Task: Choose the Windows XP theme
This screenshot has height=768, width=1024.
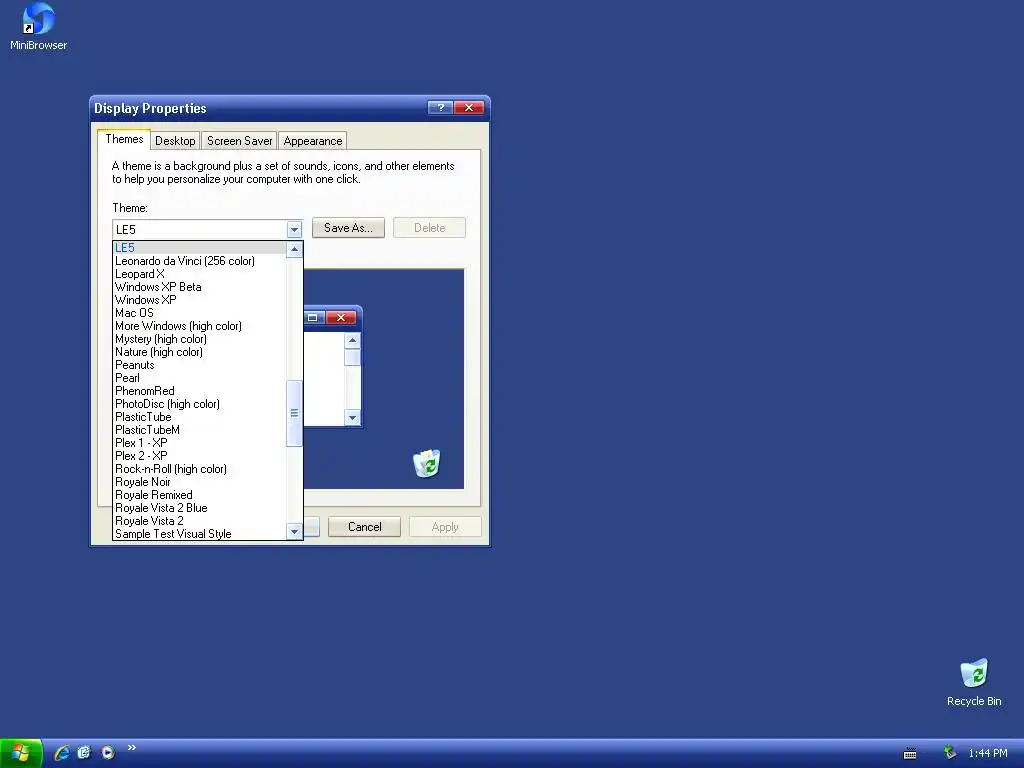Action: tap(199, 300)
